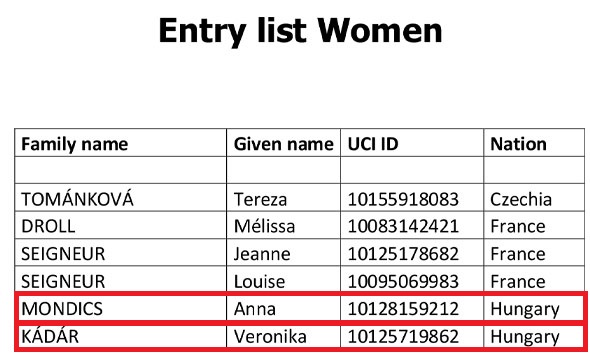Select the Given name column header
Screen dimensions: 590x364
(x=284, y=144)
